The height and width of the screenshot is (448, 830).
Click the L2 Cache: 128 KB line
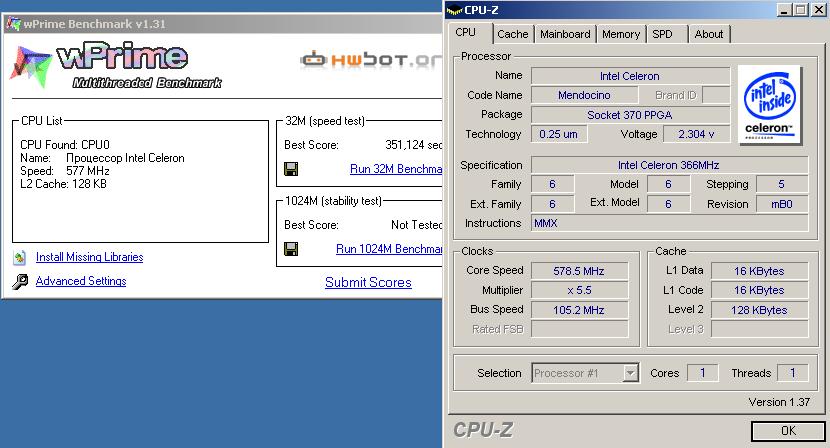pyautogui.click(x=64, y=184)
